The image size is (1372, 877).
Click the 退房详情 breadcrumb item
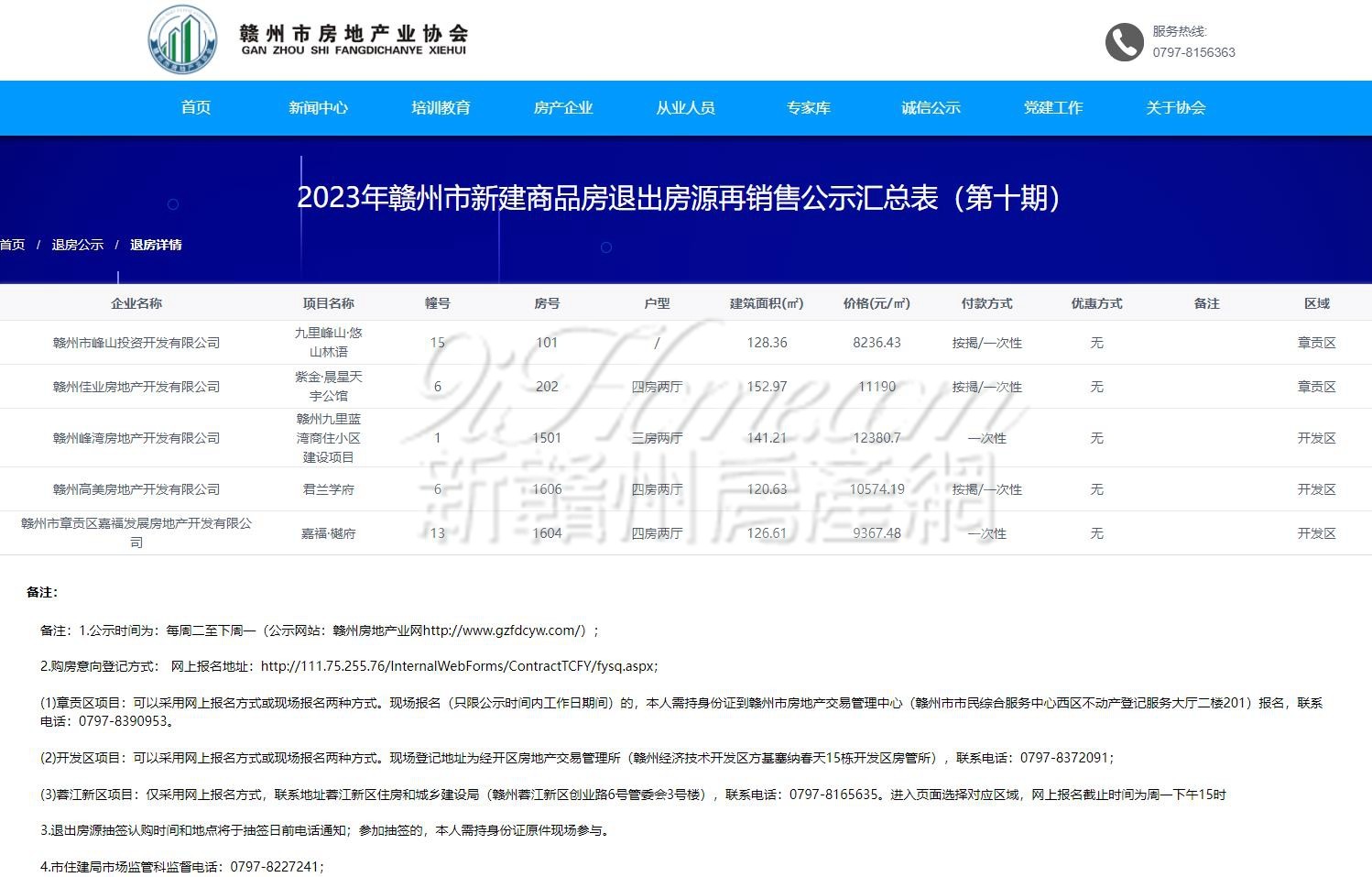coord(156,245)
